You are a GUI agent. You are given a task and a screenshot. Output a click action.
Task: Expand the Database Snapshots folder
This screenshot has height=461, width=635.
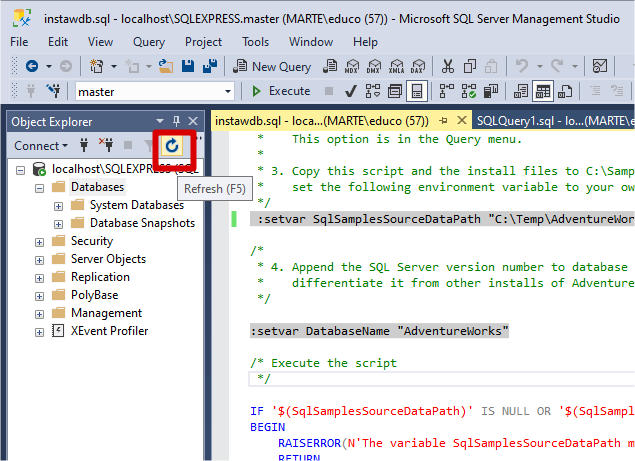[x=58, y=224]
